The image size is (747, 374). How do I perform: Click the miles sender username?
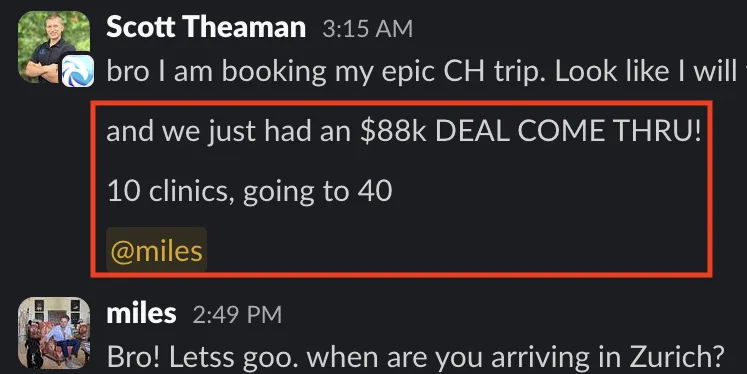click(141, 313)
